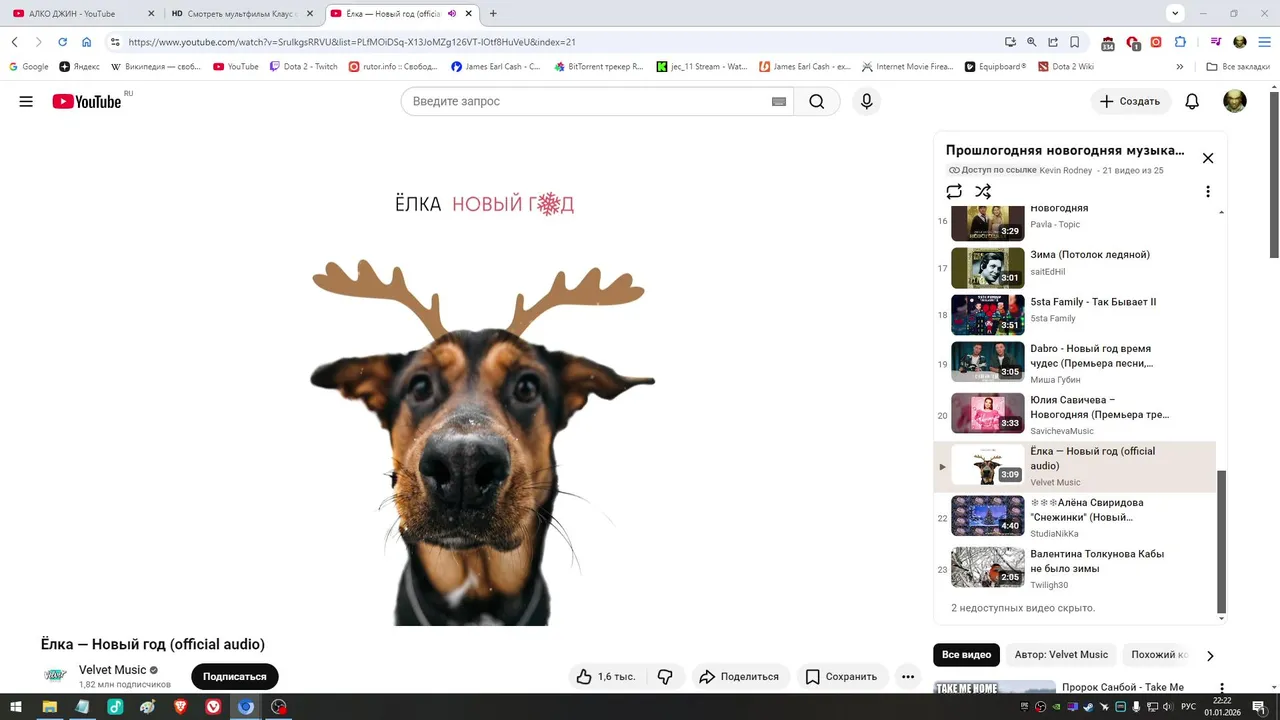Open more actions menu under the video
Image resolution: width=1280 pixels, height=720 pixels.
(908, 677)
